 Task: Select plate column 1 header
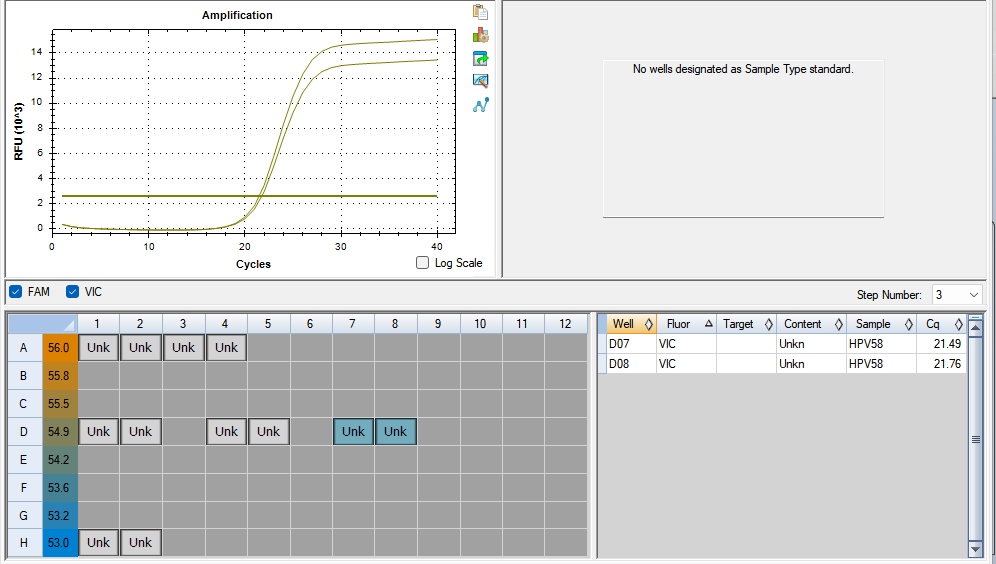point(98,324)
